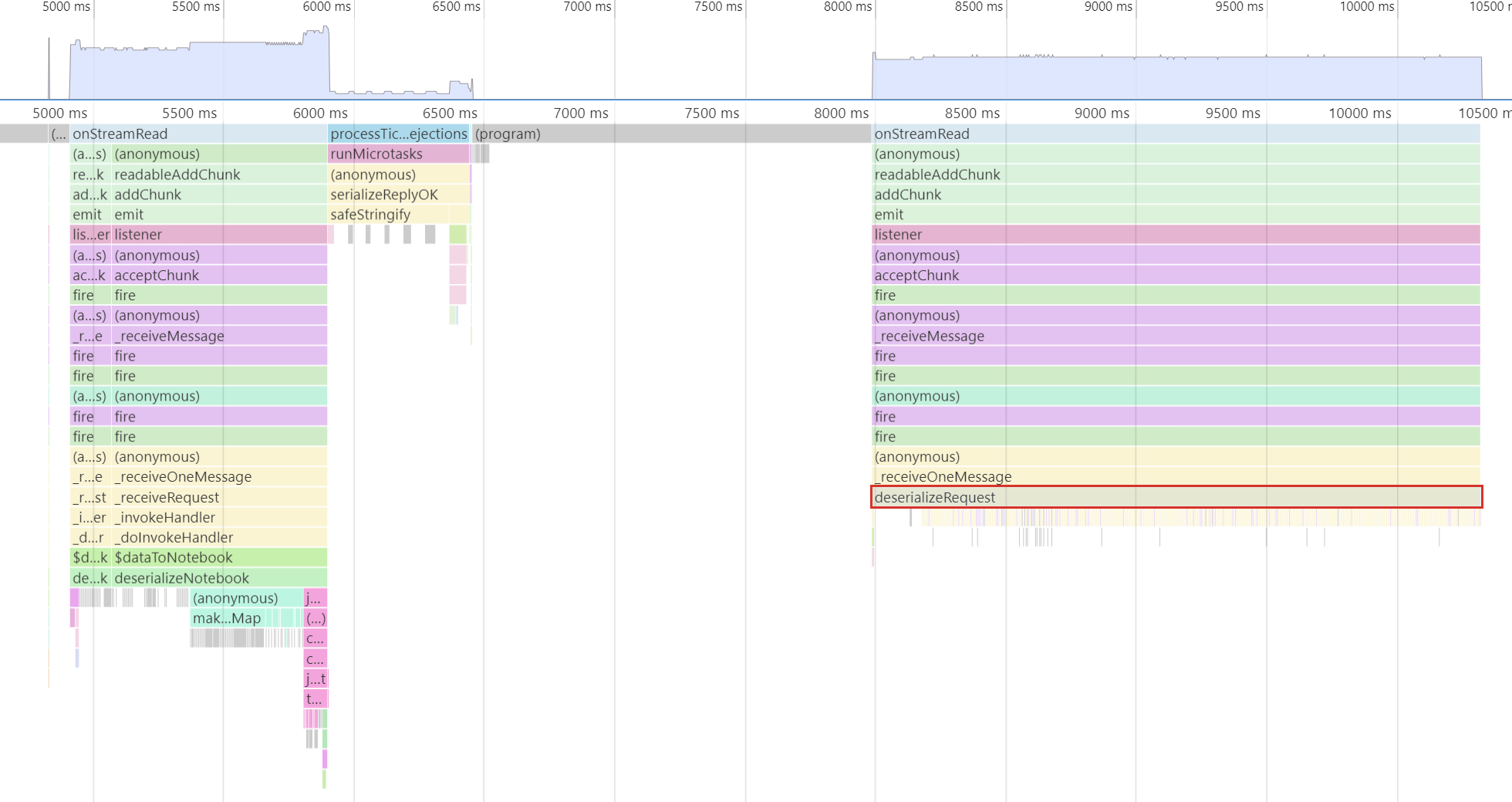
Task: Click the small gray (... frame before onStreamRead
Action: point(59,134)
